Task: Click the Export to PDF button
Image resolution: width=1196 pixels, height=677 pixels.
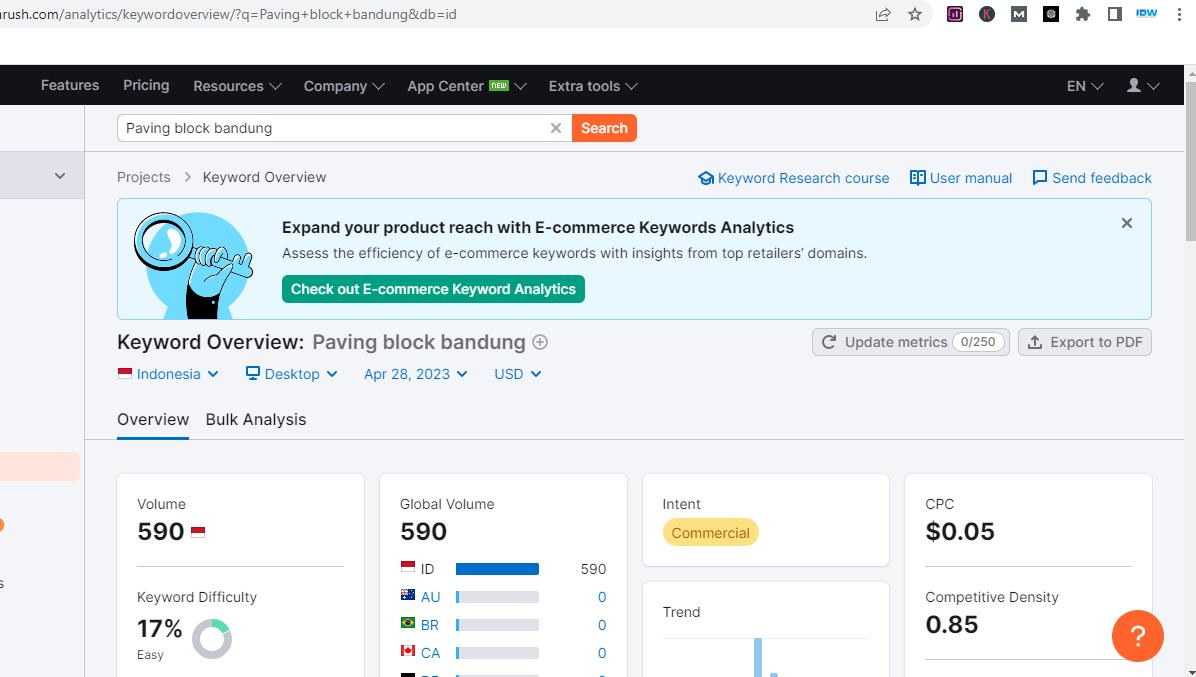Action: [x=1085, y=342]
